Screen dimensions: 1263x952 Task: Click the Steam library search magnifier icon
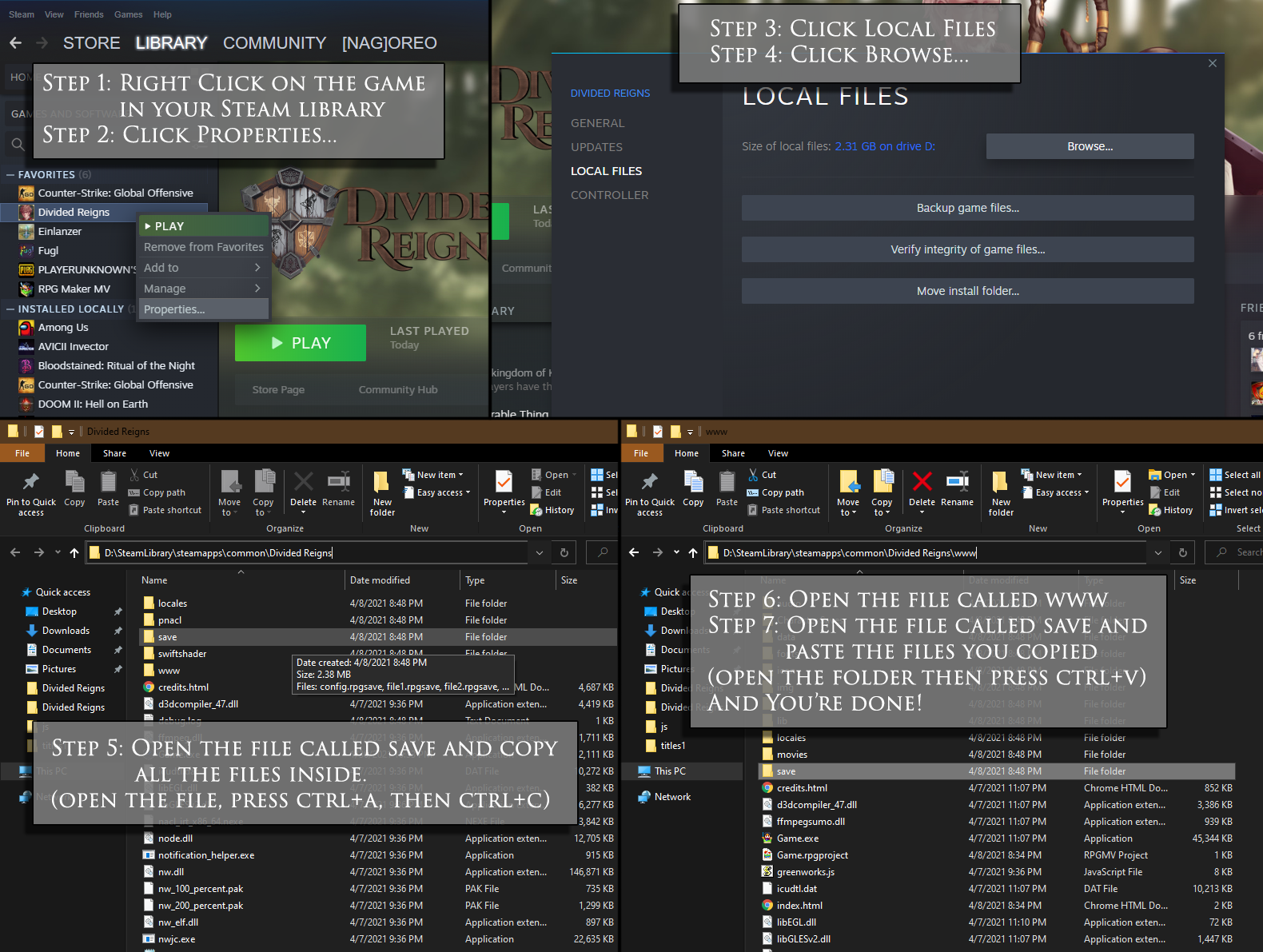(x=18, y=145)
